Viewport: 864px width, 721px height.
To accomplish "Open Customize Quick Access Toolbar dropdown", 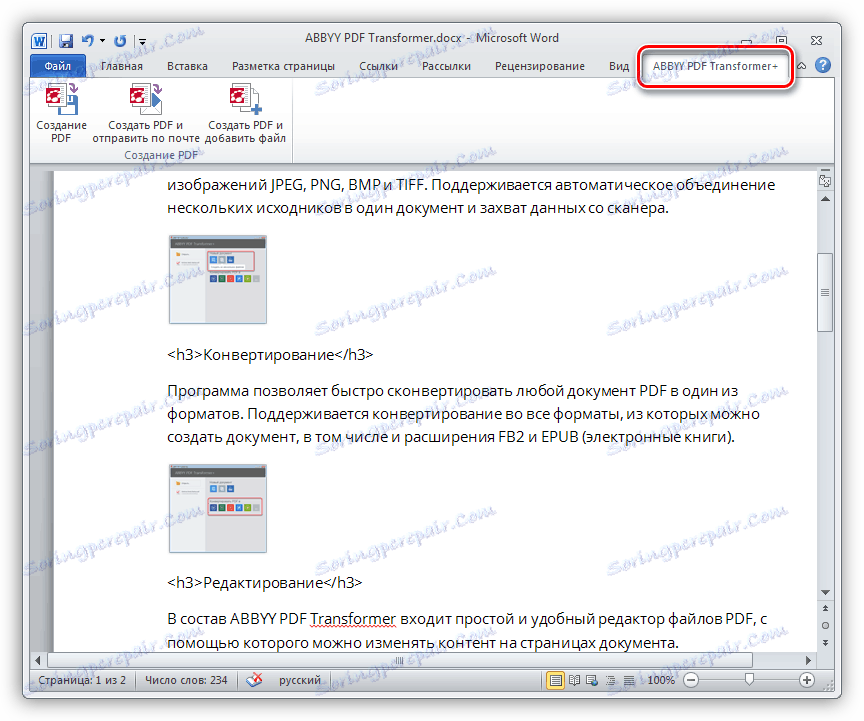I will [x=142, y=41].
